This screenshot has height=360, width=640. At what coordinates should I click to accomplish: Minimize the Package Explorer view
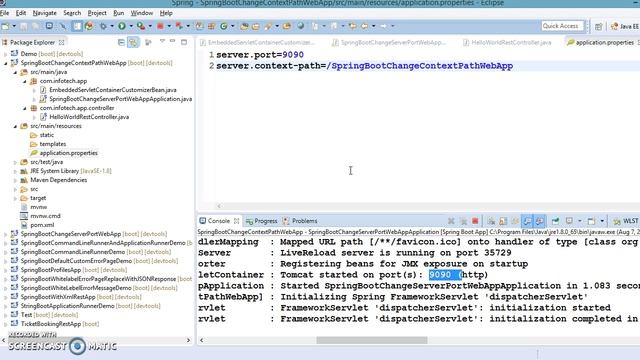[x=173, y=42]
